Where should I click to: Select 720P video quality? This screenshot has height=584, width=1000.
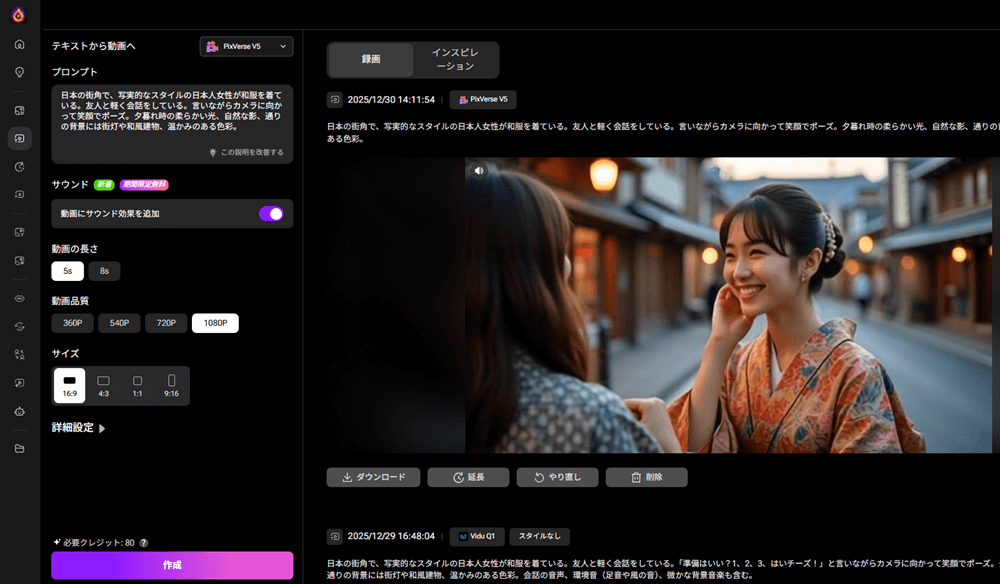click(x=166, y=323)
